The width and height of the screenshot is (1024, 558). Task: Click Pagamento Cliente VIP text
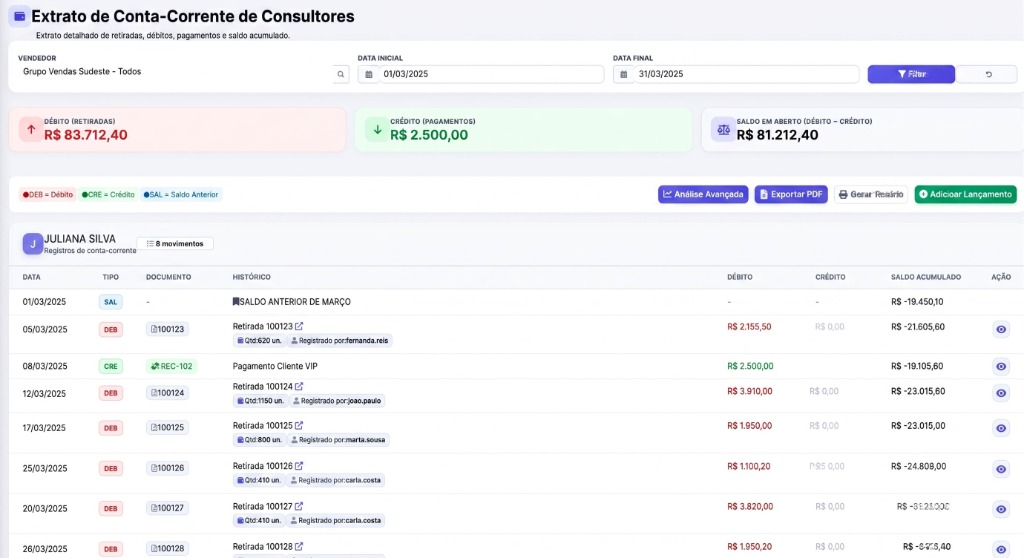[275, 367]
